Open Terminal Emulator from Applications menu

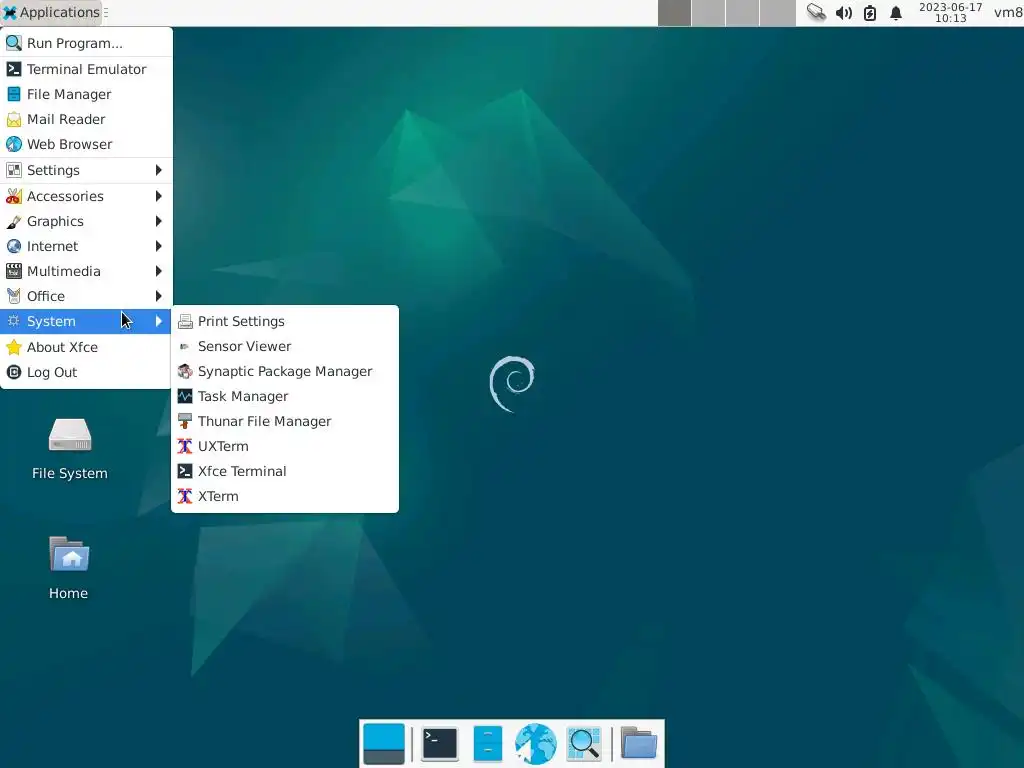(x=86, y=69)
